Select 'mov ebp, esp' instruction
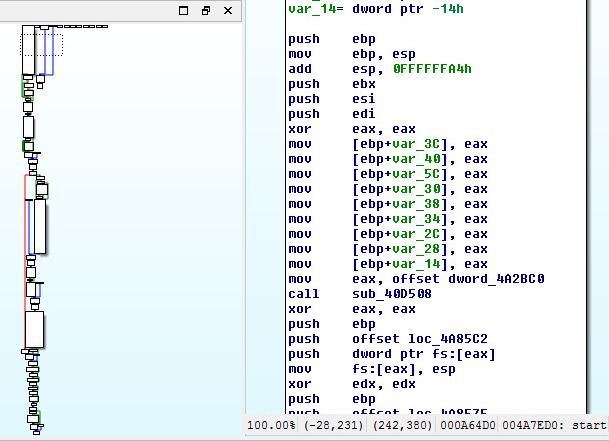The height and width of the screenshot is (441, 609). (x=352, y=54)
